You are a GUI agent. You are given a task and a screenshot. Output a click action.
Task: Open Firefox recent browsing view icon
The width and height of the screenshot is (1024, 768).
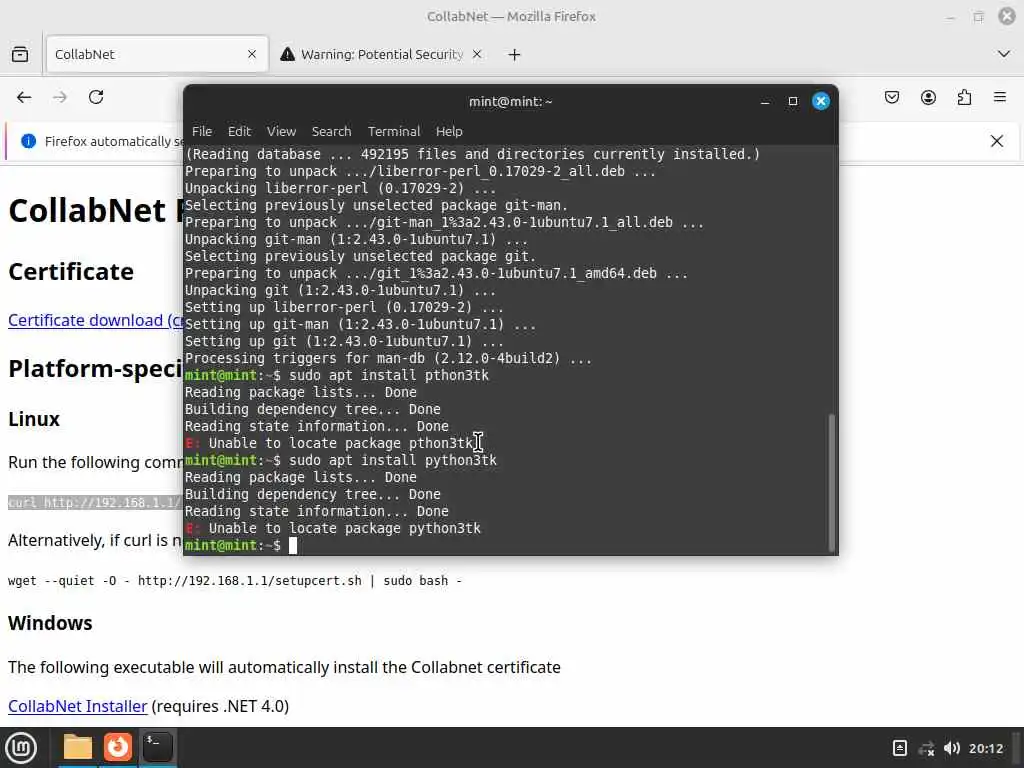click(20, 54)
